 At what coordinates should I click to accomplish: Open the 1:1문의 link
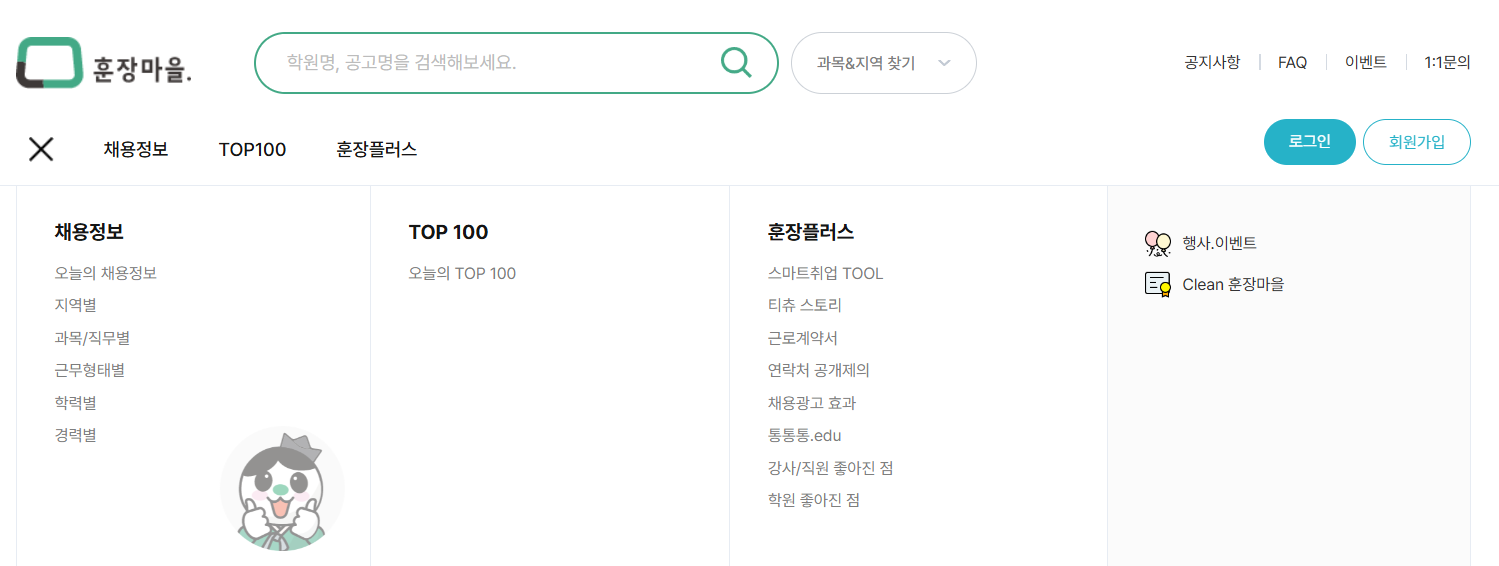1447,62
